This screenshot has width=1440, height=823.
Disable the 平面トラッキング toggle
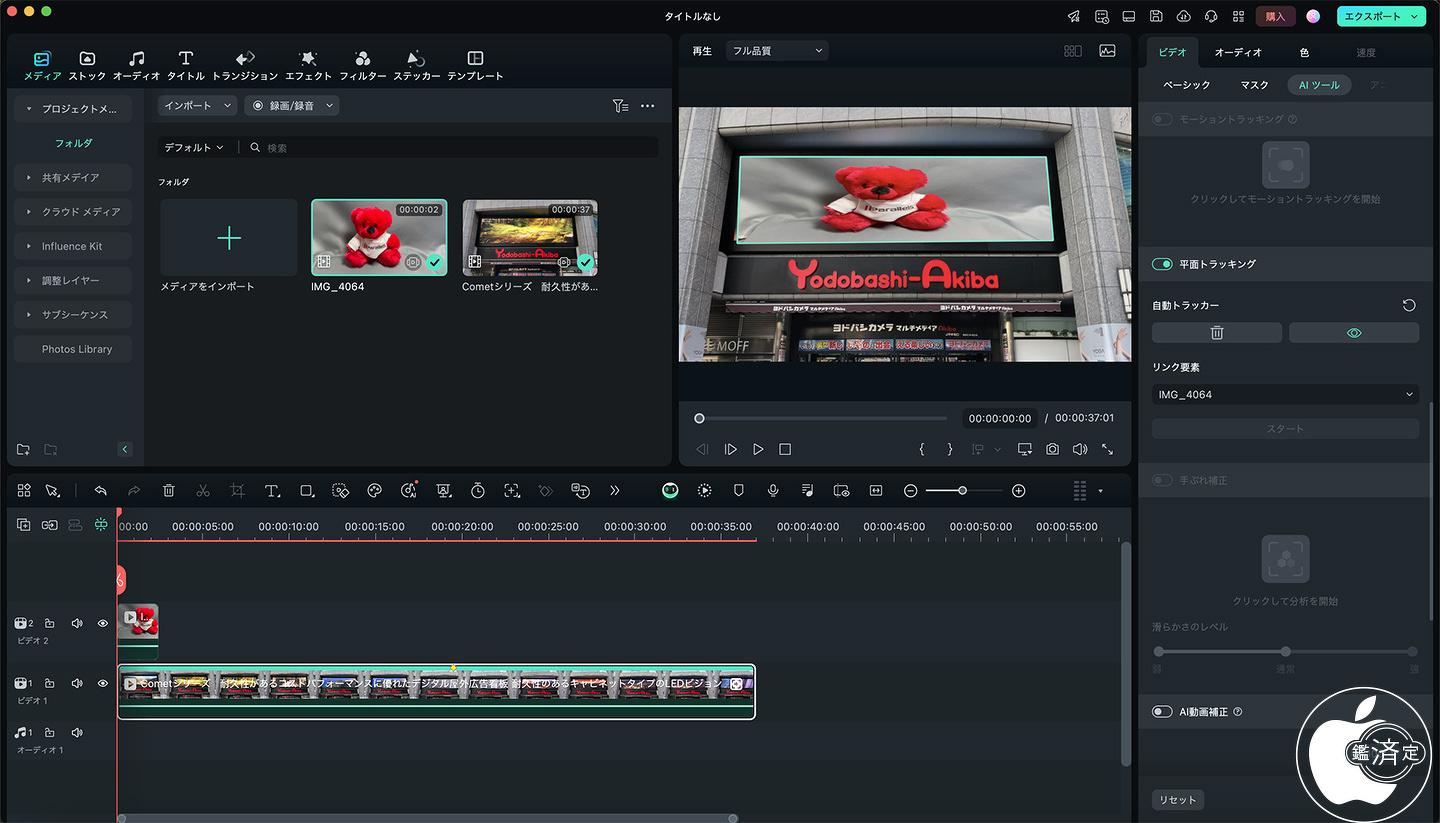coord(1162,264)
